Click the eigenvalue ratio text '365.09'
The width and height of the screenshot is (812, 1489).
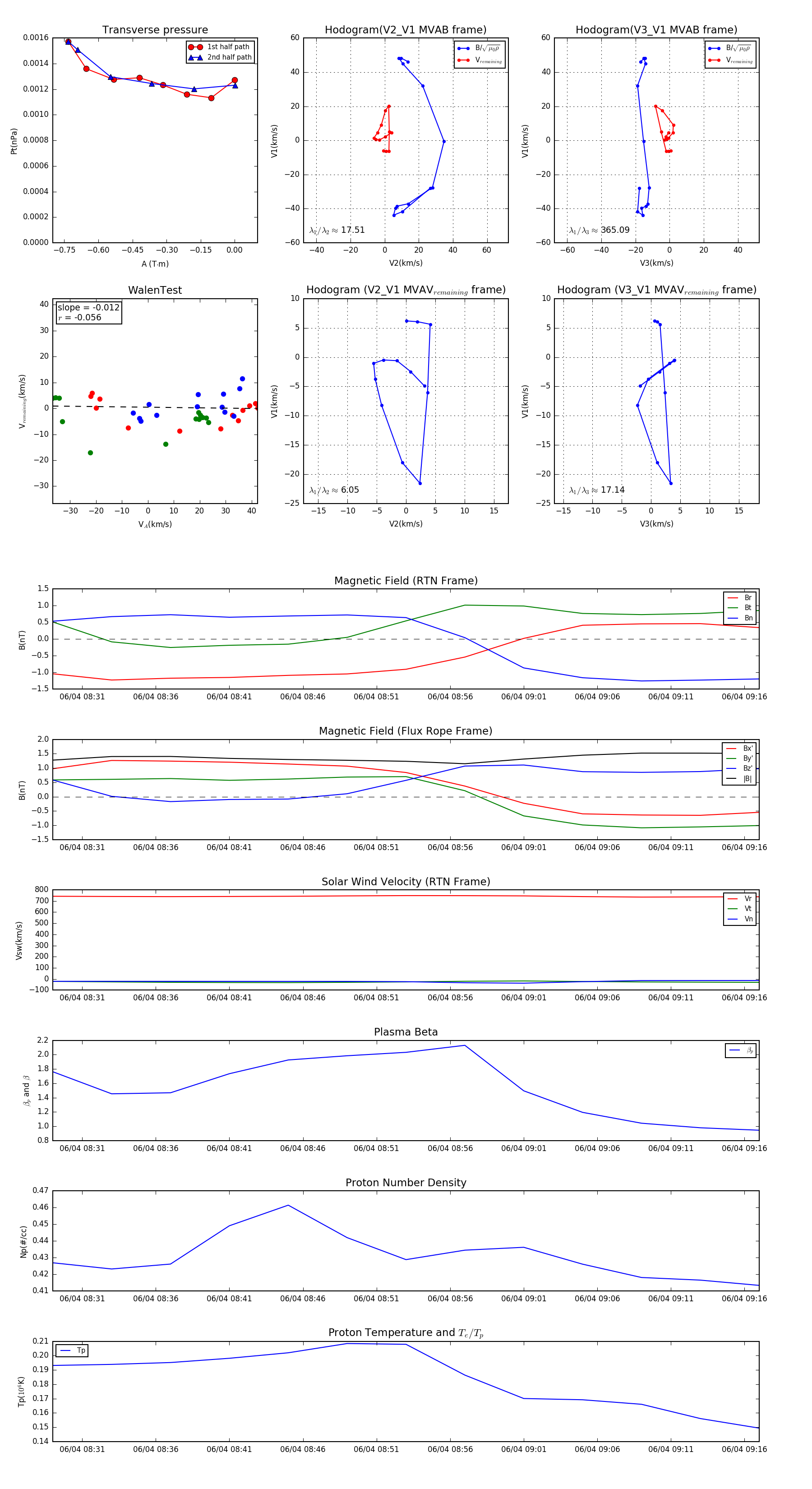pos(615,230)
